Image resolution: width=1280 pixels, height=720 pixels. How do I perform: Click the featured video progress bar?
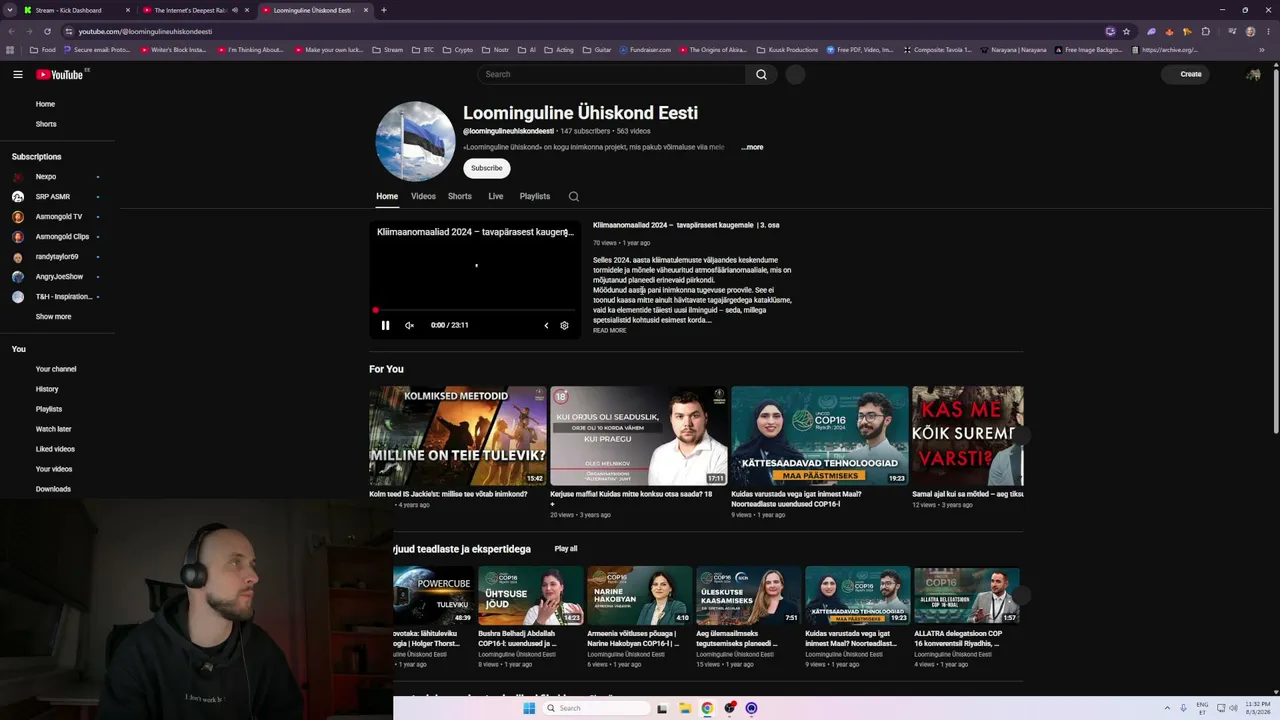[x=475, y=310]
